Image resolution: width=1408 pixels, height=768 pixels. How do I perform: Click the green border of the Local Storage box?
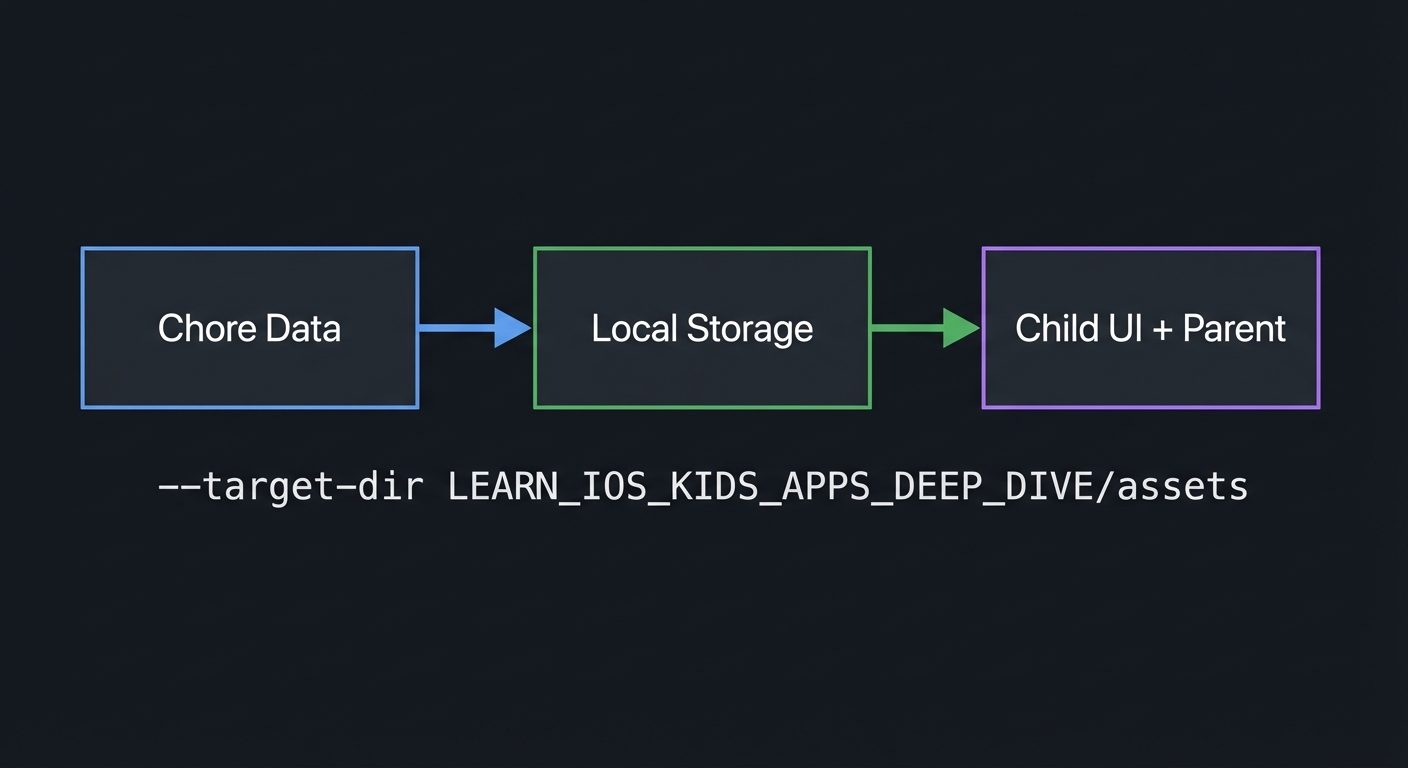tap(702, 249)
